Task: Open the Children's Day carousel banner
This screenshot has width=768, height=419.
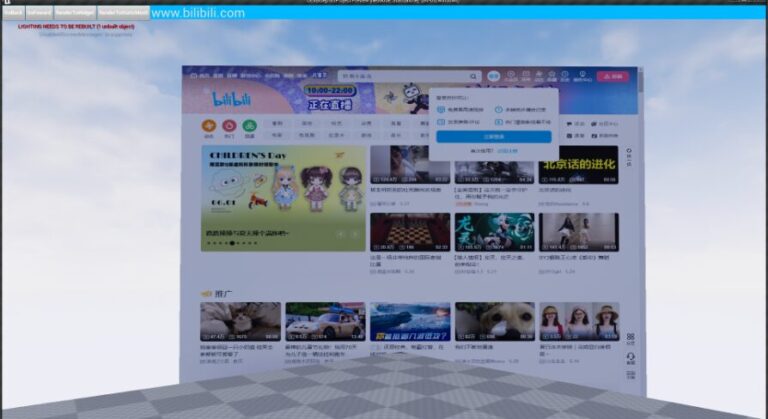Action: [284, 198]
